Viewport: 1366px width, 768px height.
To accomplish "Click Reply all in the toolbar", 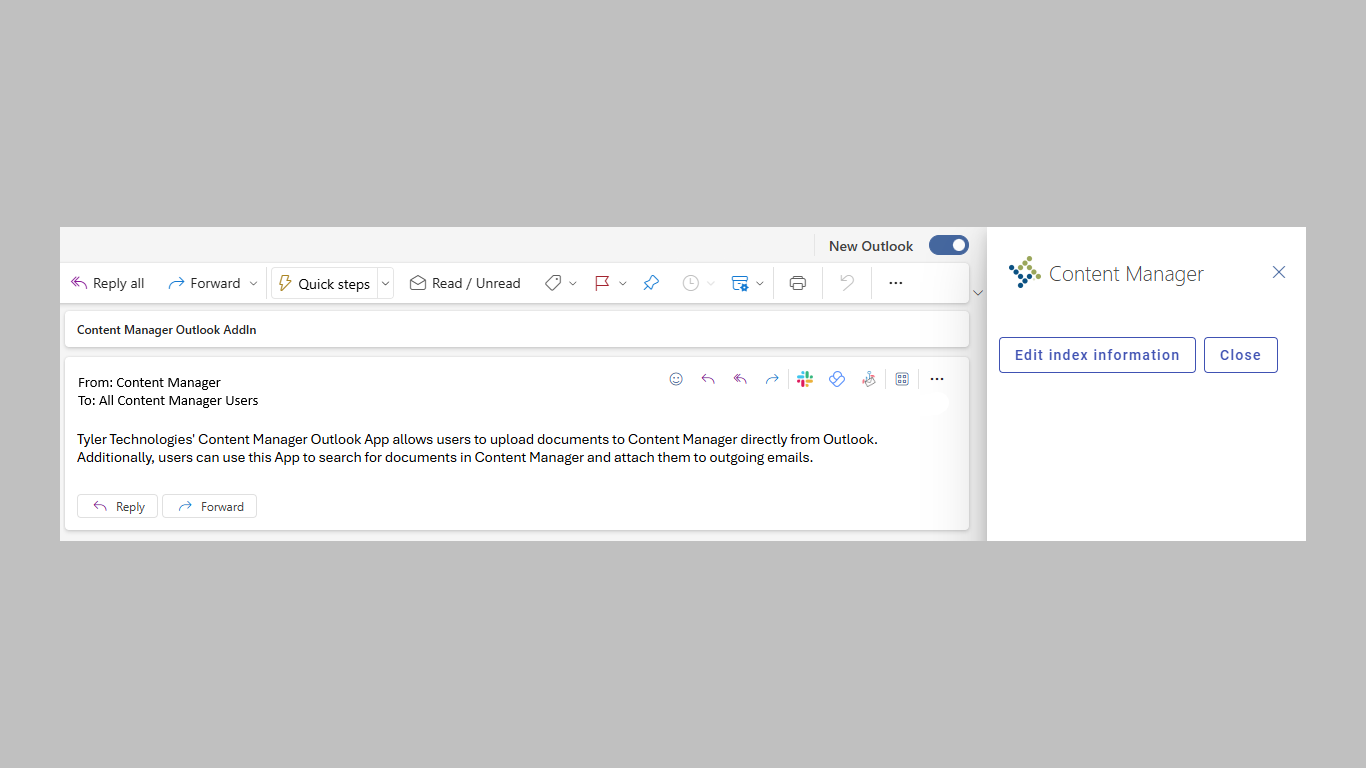I will click(107, 283).
